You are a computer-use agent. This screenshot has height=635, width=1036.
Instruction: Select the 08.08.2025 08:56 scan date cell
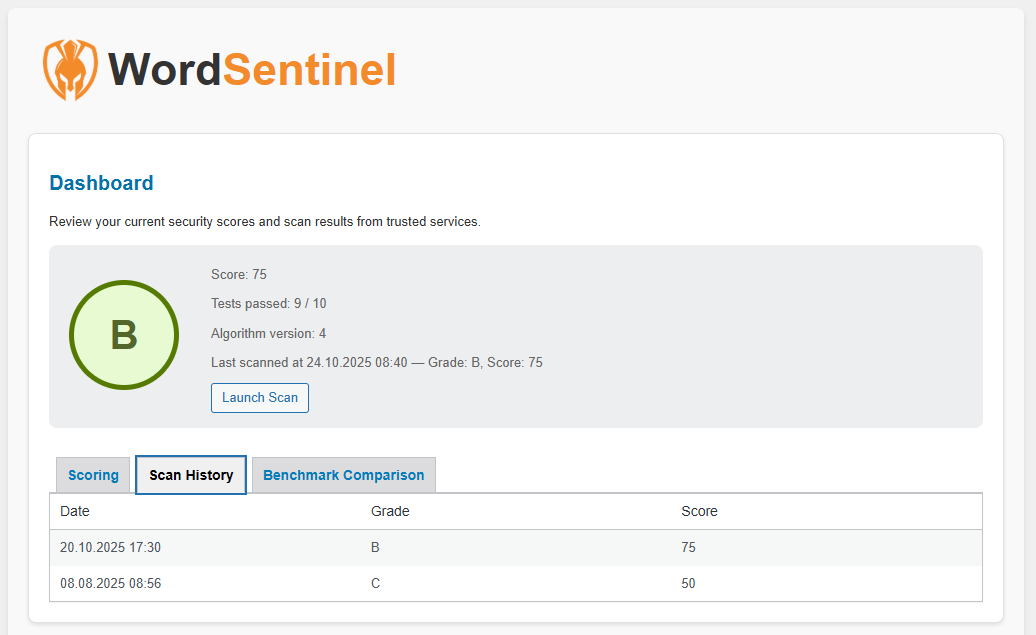tap(110, 583)
